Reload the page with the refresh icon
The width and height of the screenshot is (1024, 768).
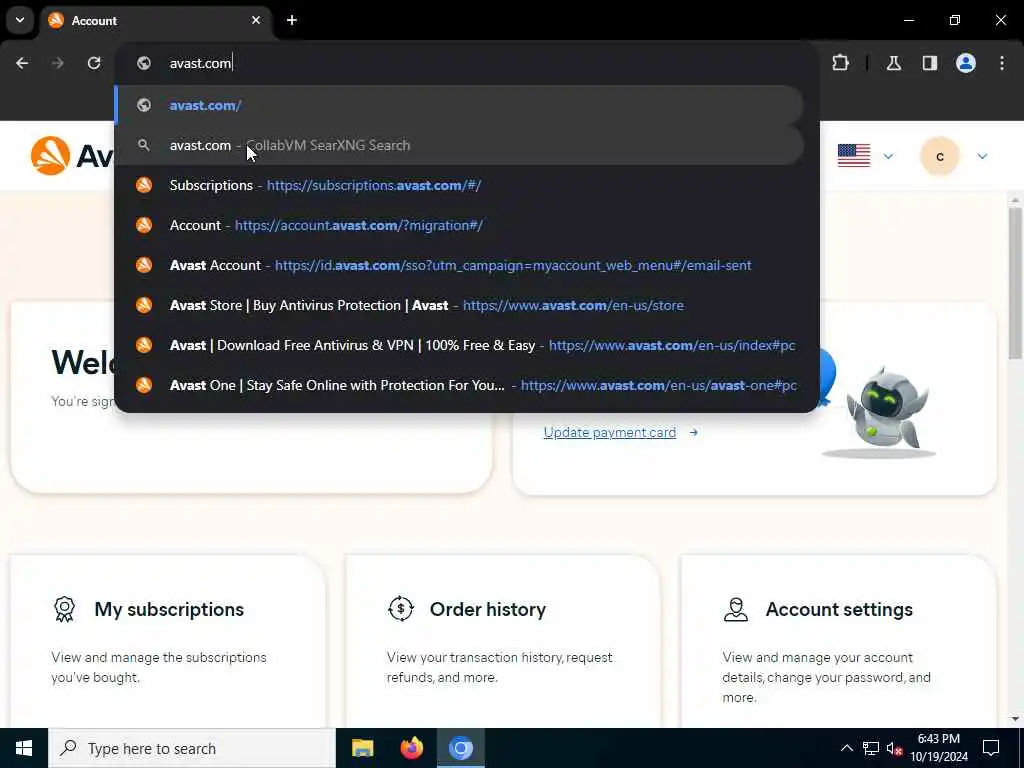click(94, 63)
